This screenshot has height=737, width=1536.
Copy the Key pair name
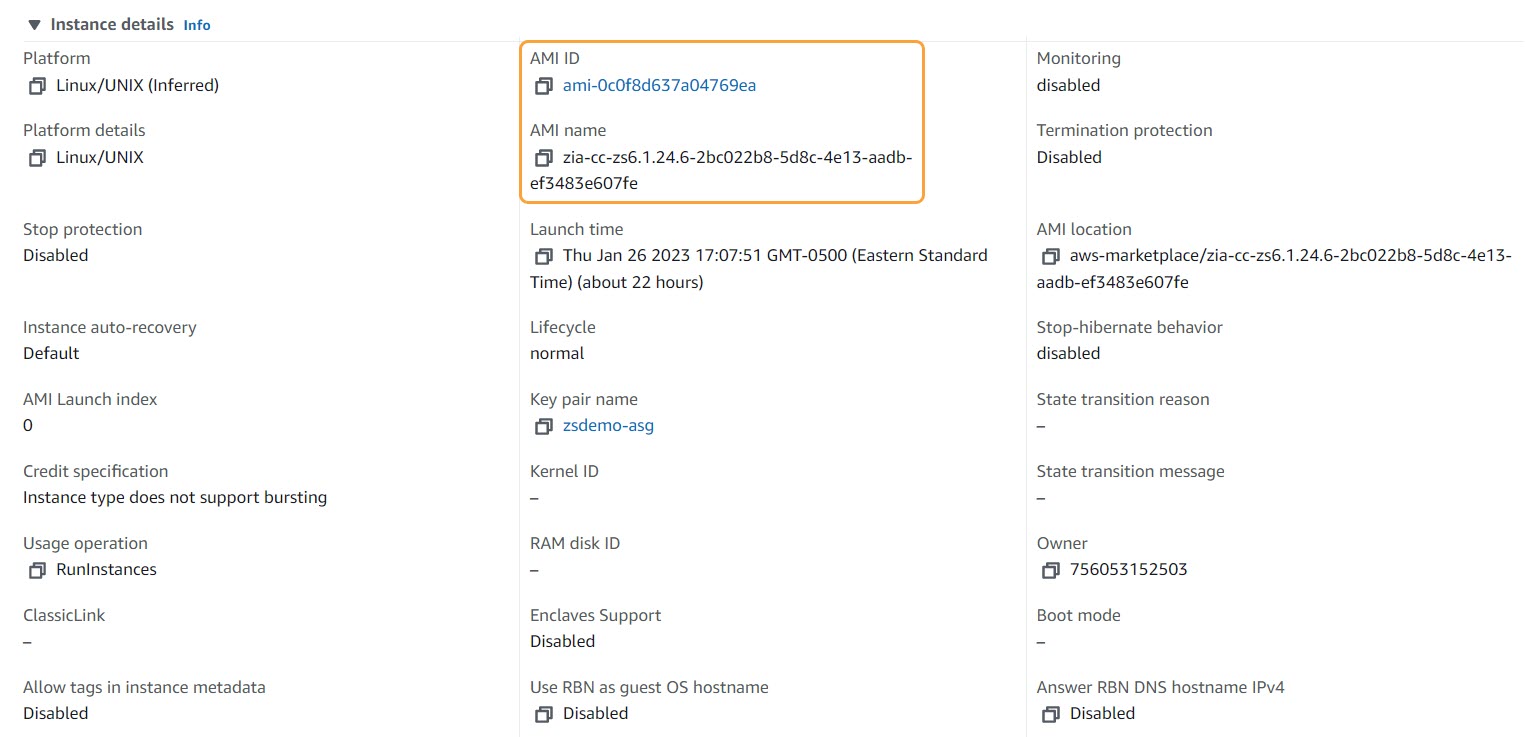point(543,426)
